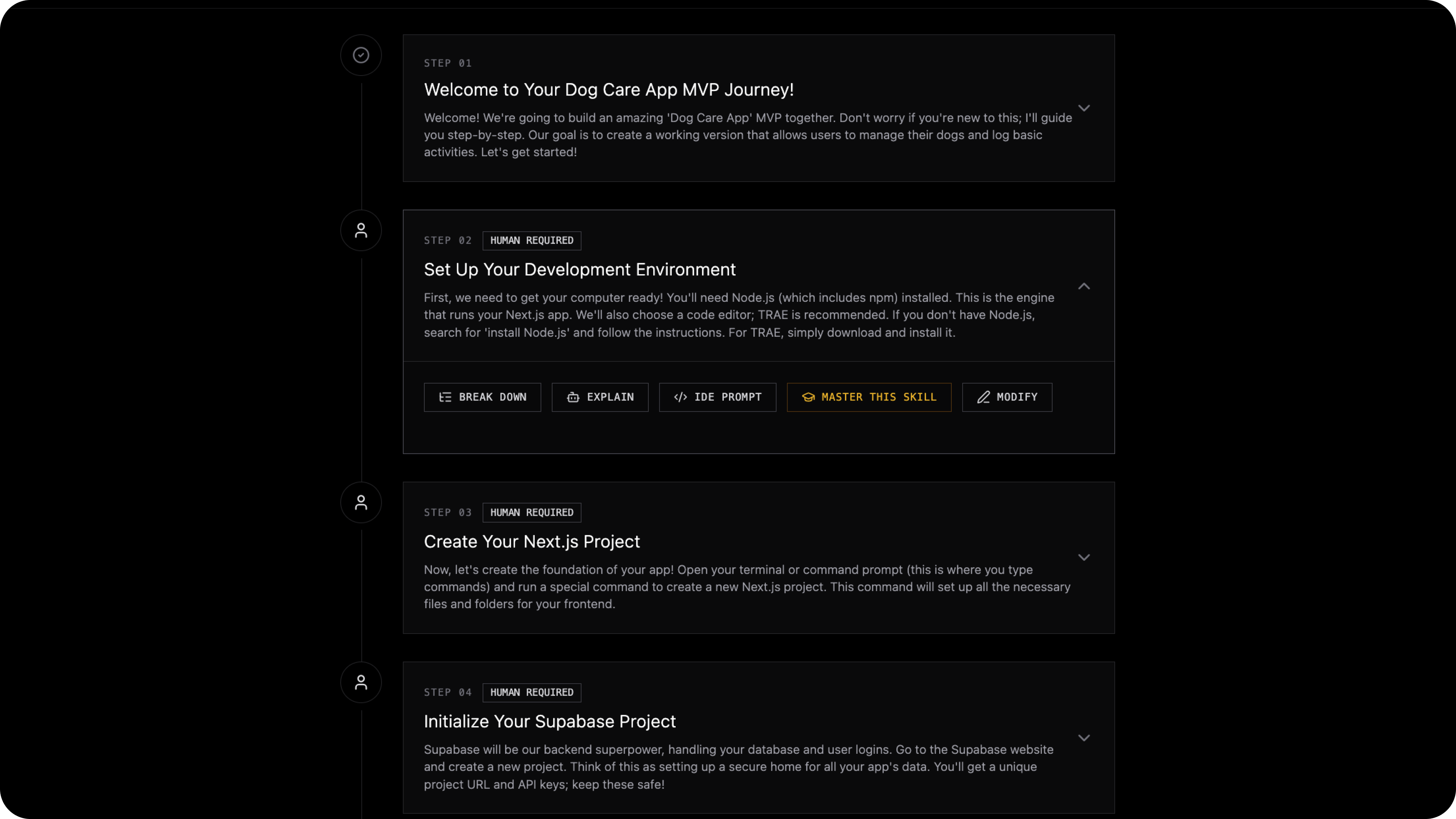Select the Create Your Next.js Project title
This screenshot has height=819, width=1456.
[531, 541]
